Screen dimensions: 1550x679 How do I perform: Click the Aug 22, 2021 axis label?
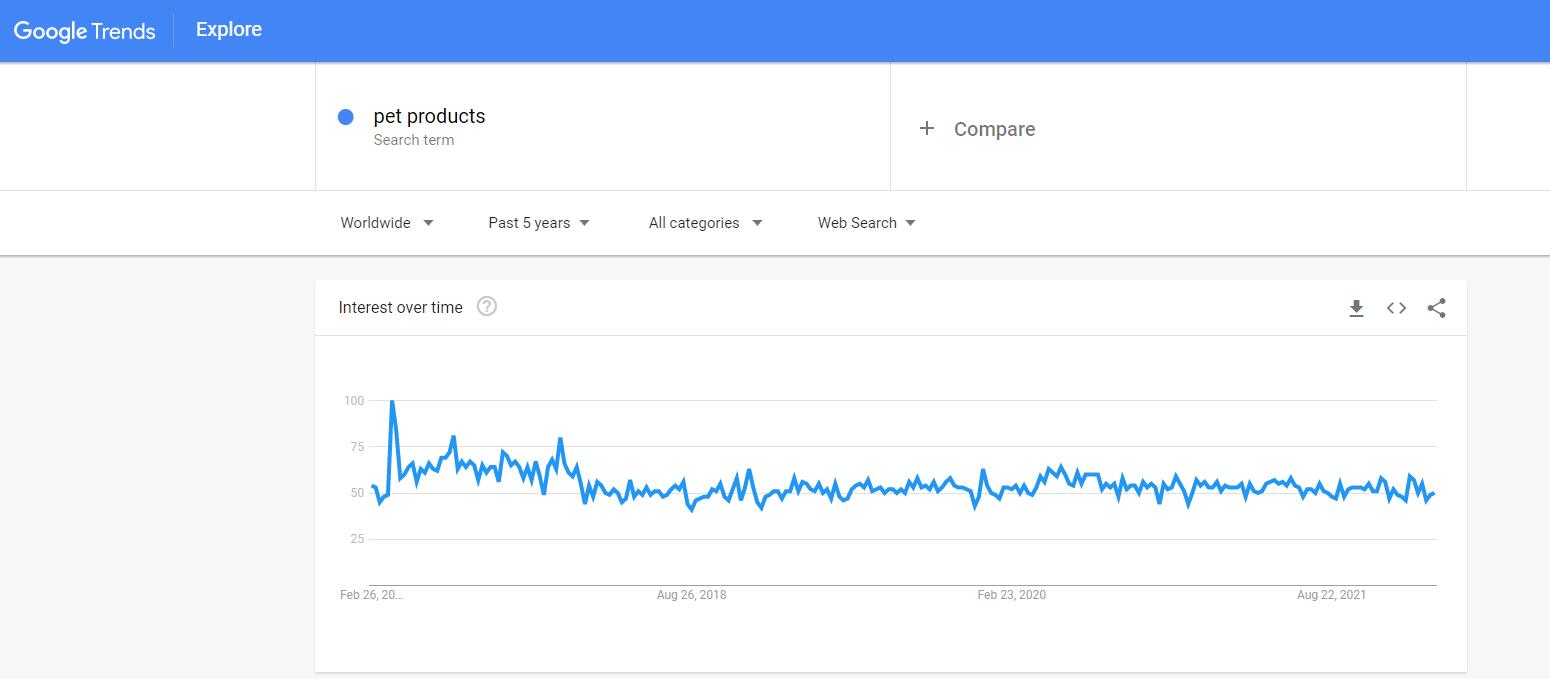1331,595
